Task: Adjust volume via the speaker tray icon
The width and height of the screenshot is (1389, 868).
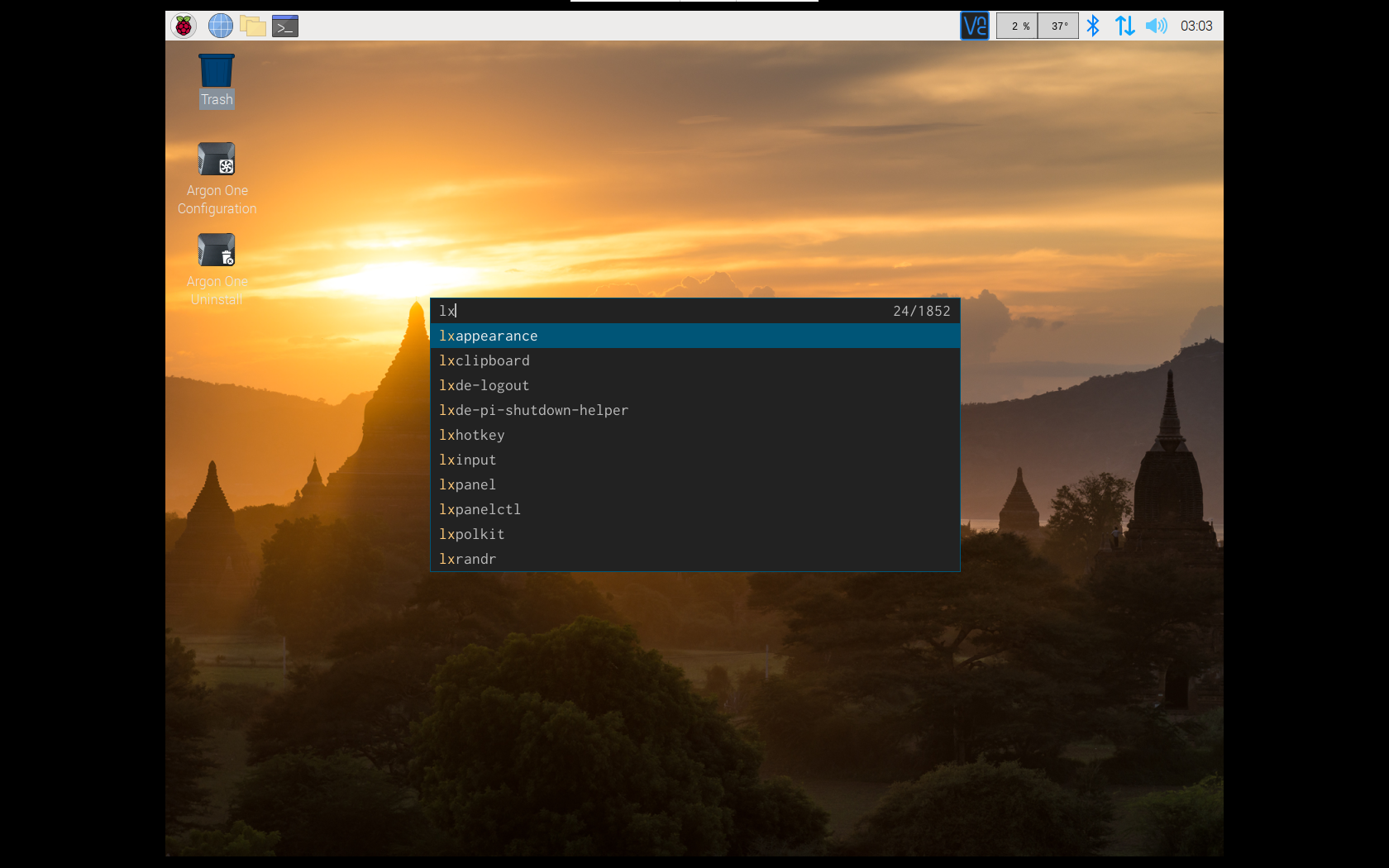Action: 1156,26
